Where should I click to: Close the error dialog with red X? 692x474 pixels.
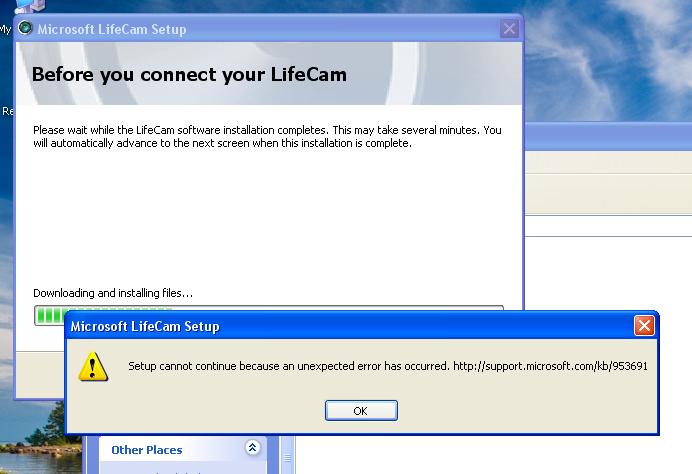(x=644, y=326)
